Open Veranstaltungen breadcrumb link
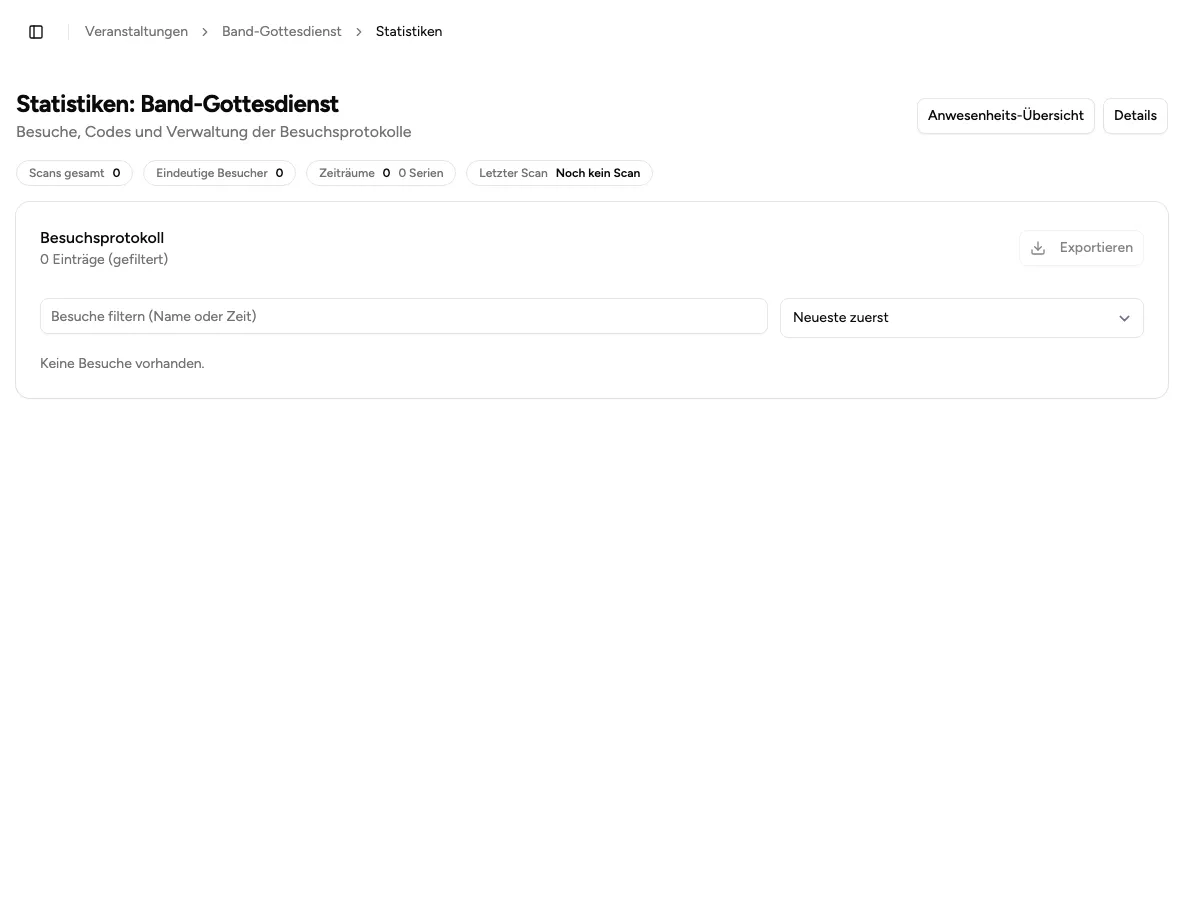Screen dimensions: 1184x900 (136, 32)
